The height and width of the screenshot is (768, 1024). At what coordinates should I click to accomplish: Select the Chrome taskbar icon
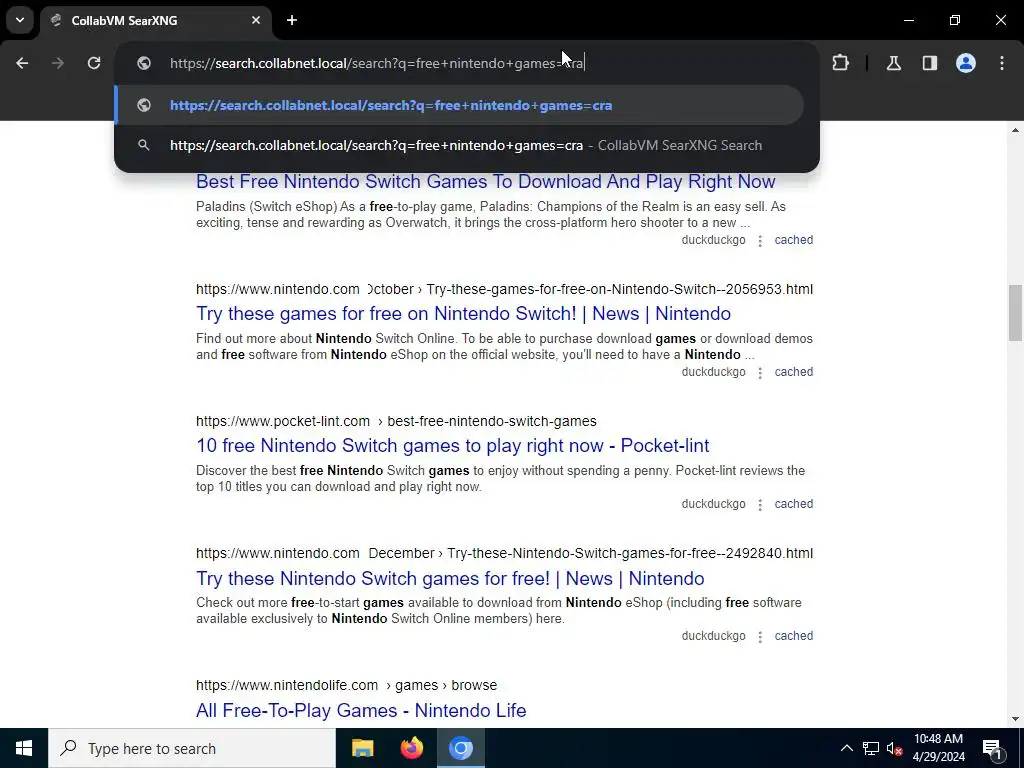coord(460,748)
